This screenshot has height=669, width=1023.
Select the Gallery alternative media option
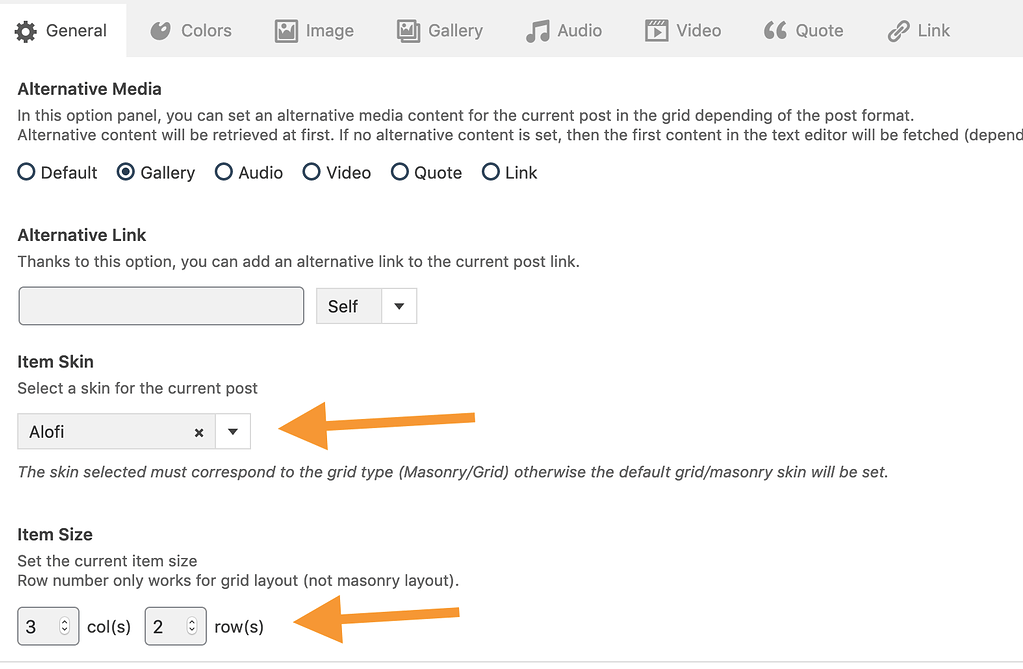tap(126, 172)
